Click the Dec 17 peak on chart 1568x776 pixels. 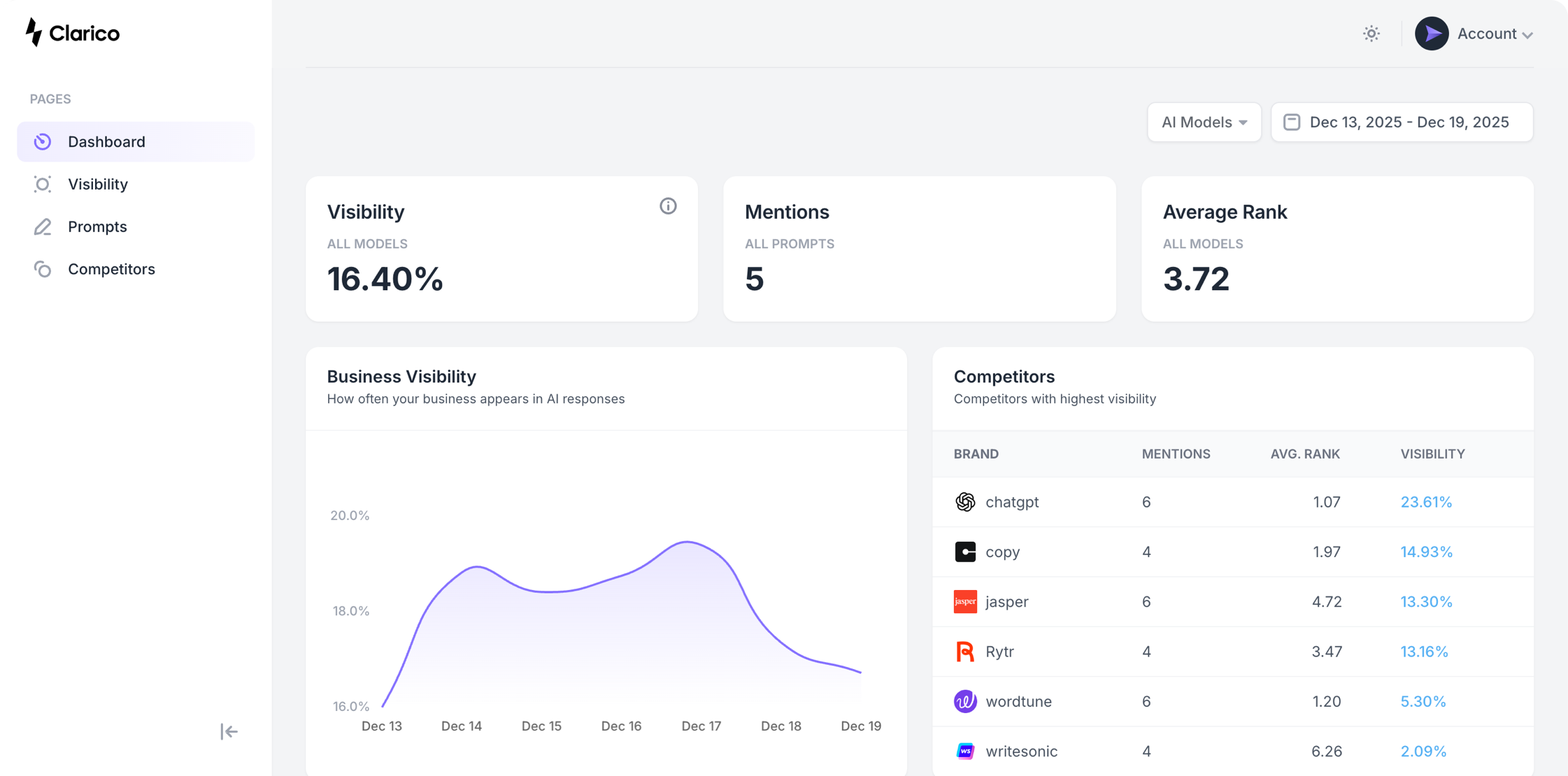[x=688, y=542]
